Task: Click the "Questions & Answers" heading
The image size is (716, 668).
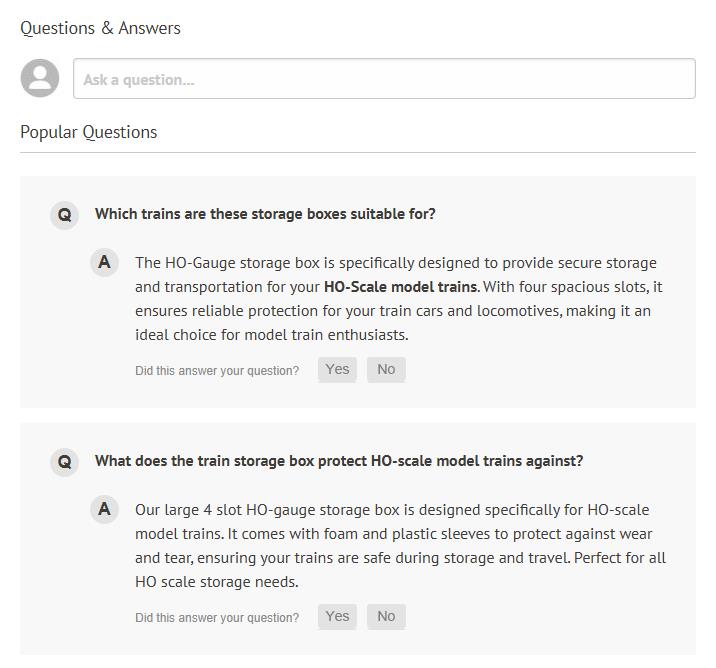Action: 100,28
